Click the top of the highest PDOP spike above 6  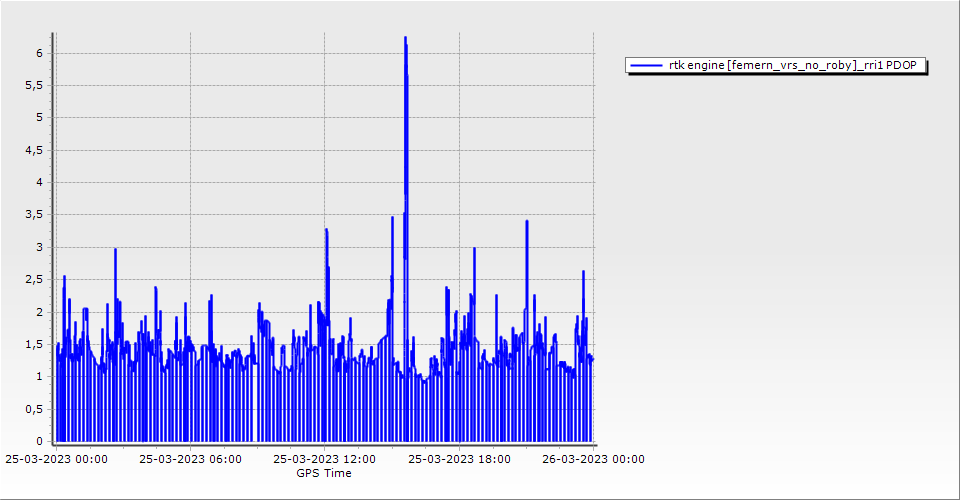[x=405, y=38]
